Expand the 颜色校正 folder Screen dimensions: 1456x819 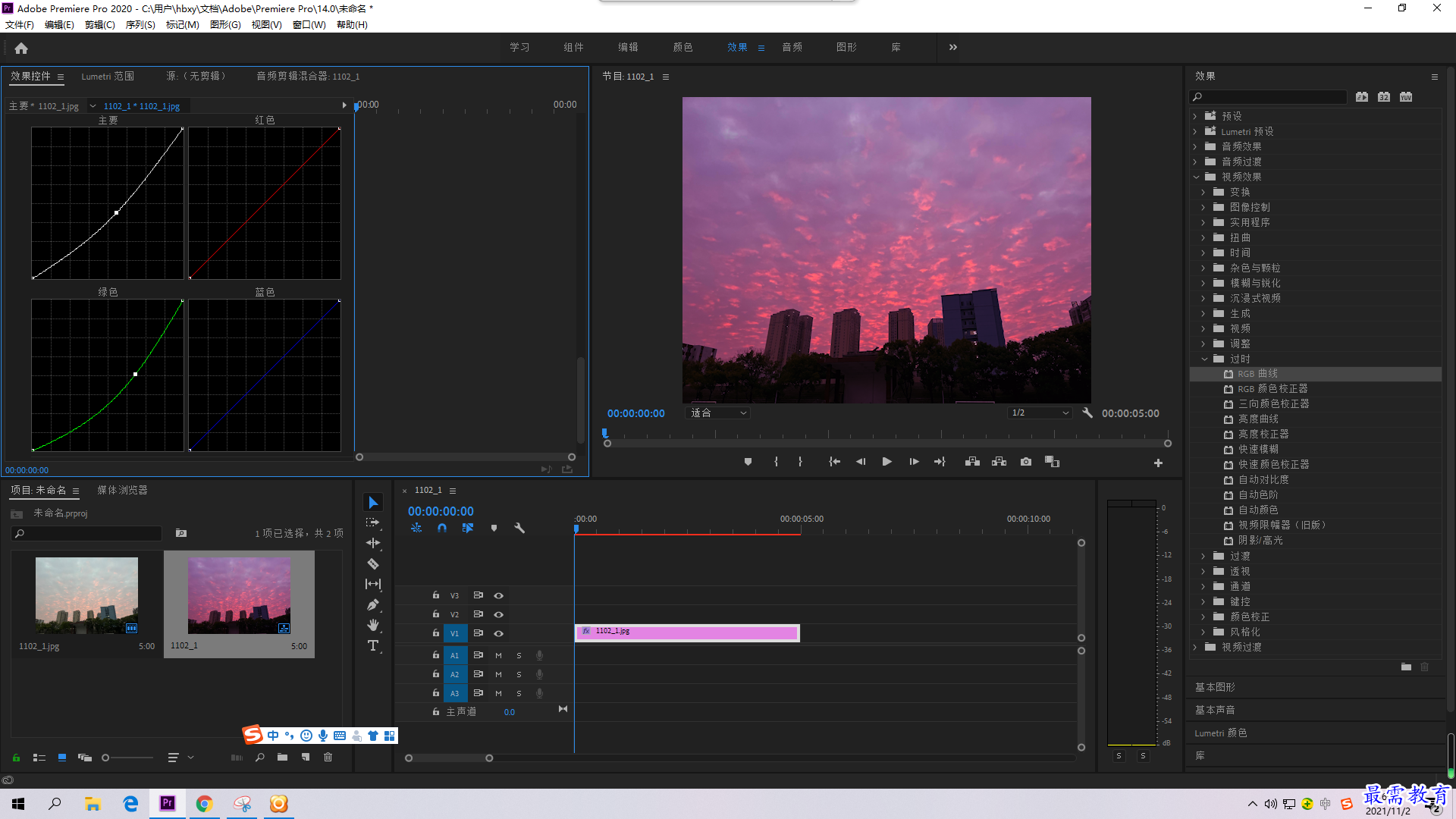pyautogui.click(x=1203, y=617)
